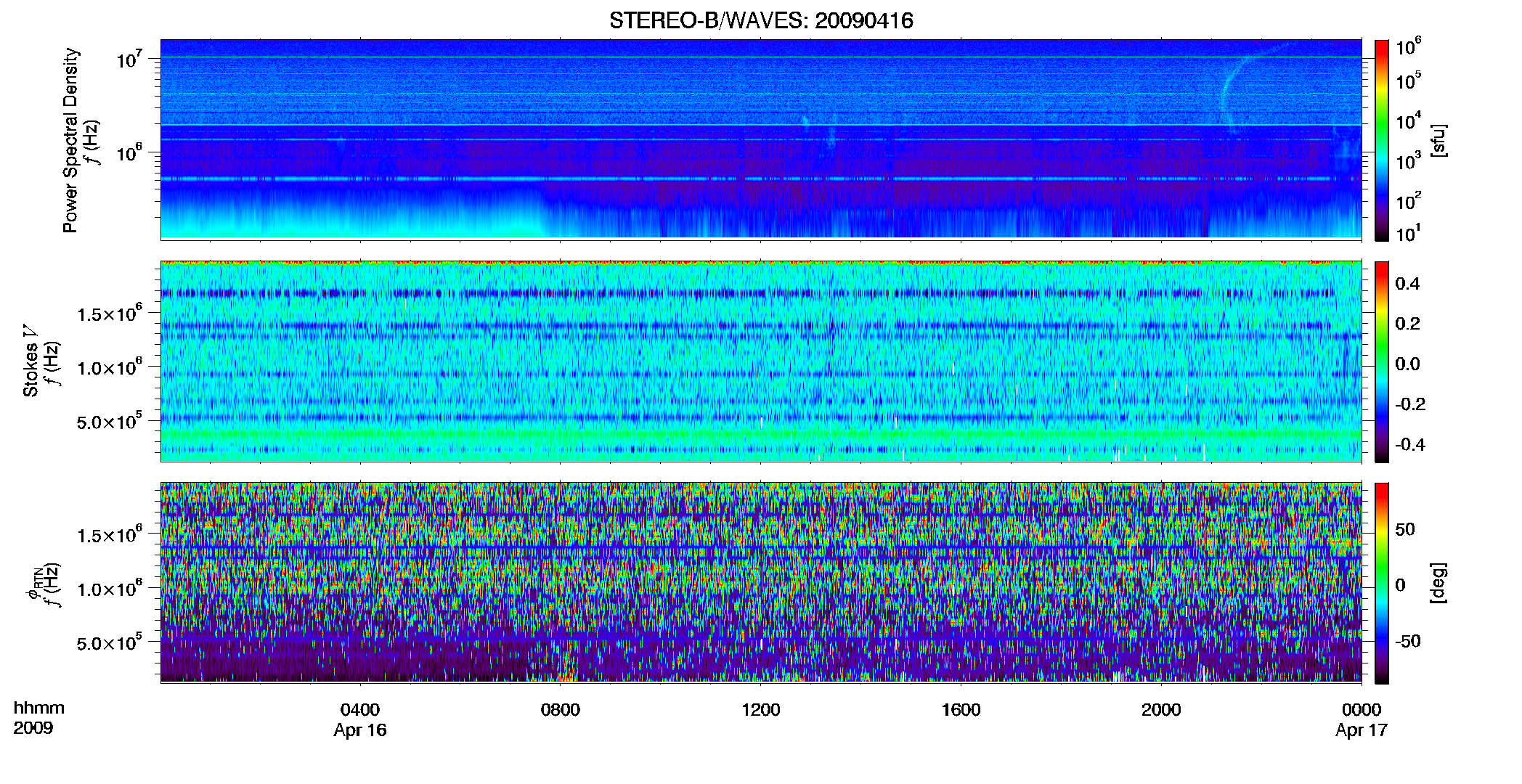Click the plot title STEREO-B/WAVES: 20090416
The width and height of the screenshot is (1522, 784).
click(761, 20)
